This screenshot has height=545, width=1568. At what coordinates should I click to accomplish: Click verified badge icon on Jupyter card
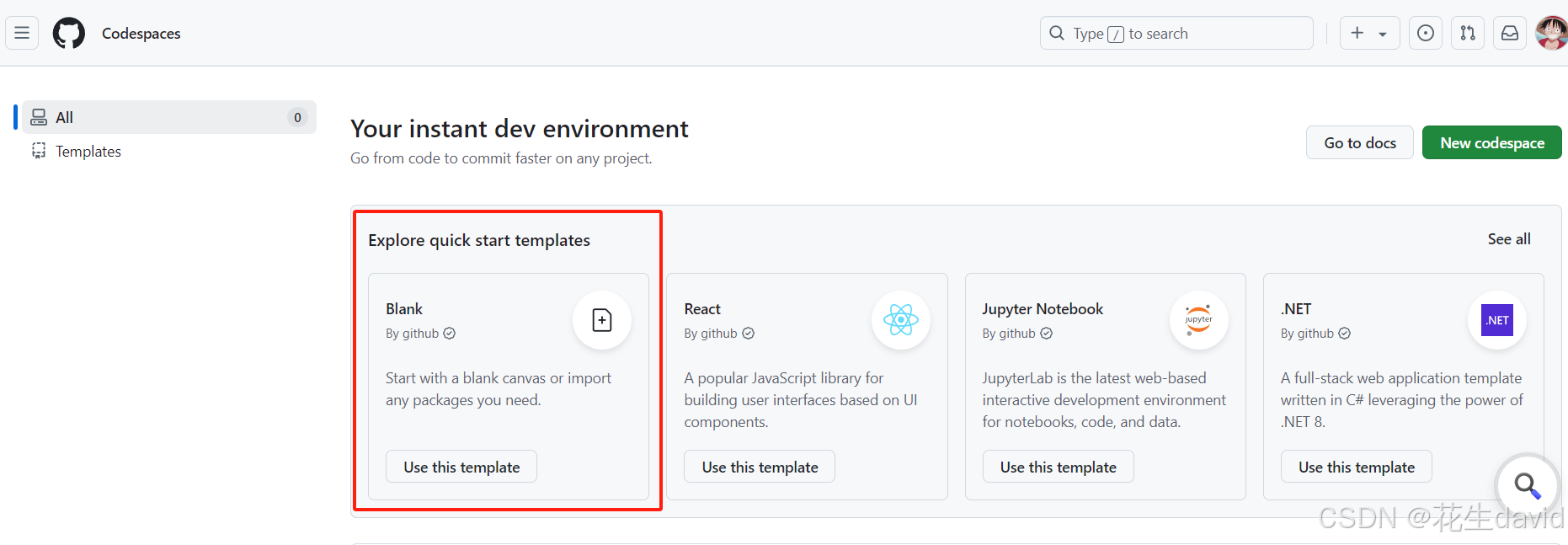(1046, 334)
